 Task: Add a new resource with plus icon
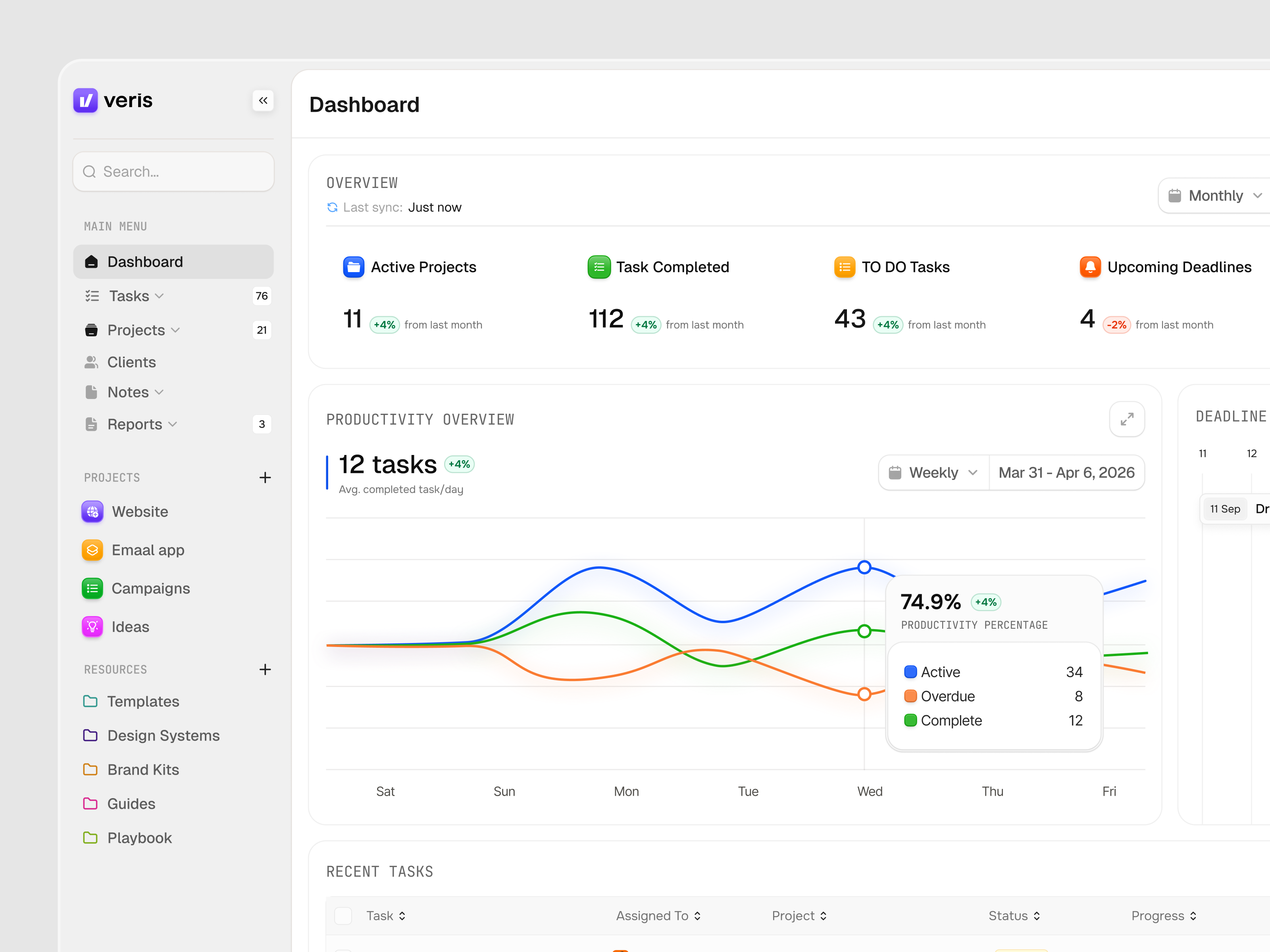pyautogui.click(x=265, y=669)
